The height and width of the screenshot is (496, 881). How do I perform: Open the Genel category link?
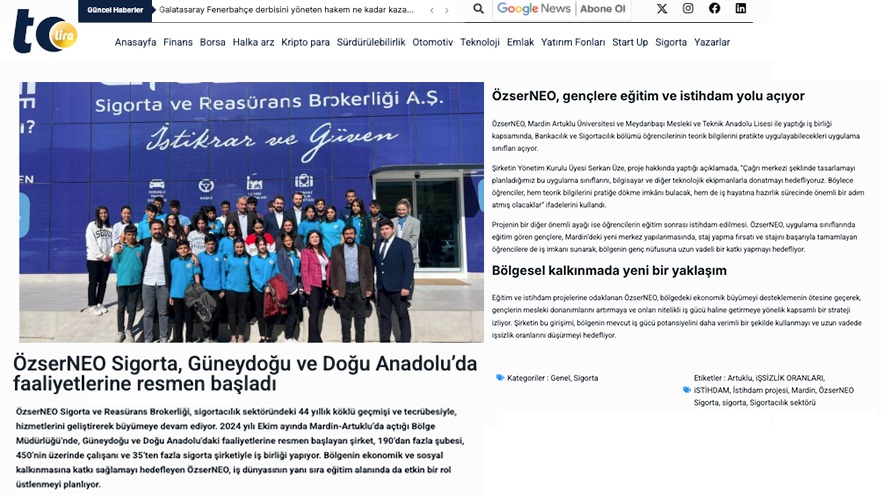pyautogui.click(x=560, y=378)
